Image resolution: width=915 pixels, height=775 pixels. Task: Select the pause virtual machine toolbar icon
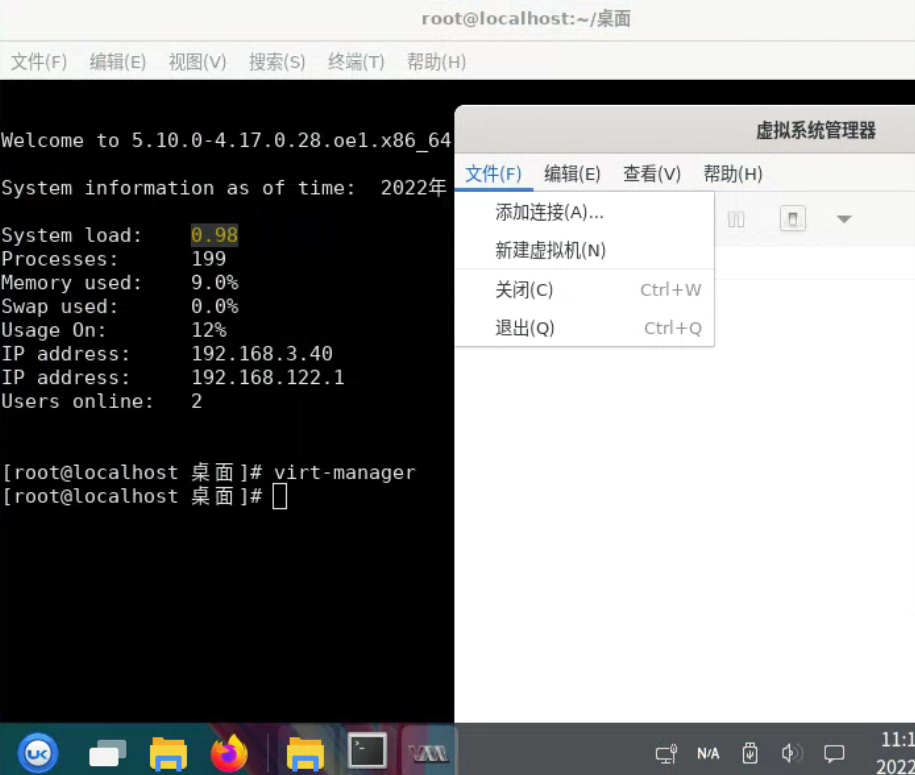(x=737, y=218)
